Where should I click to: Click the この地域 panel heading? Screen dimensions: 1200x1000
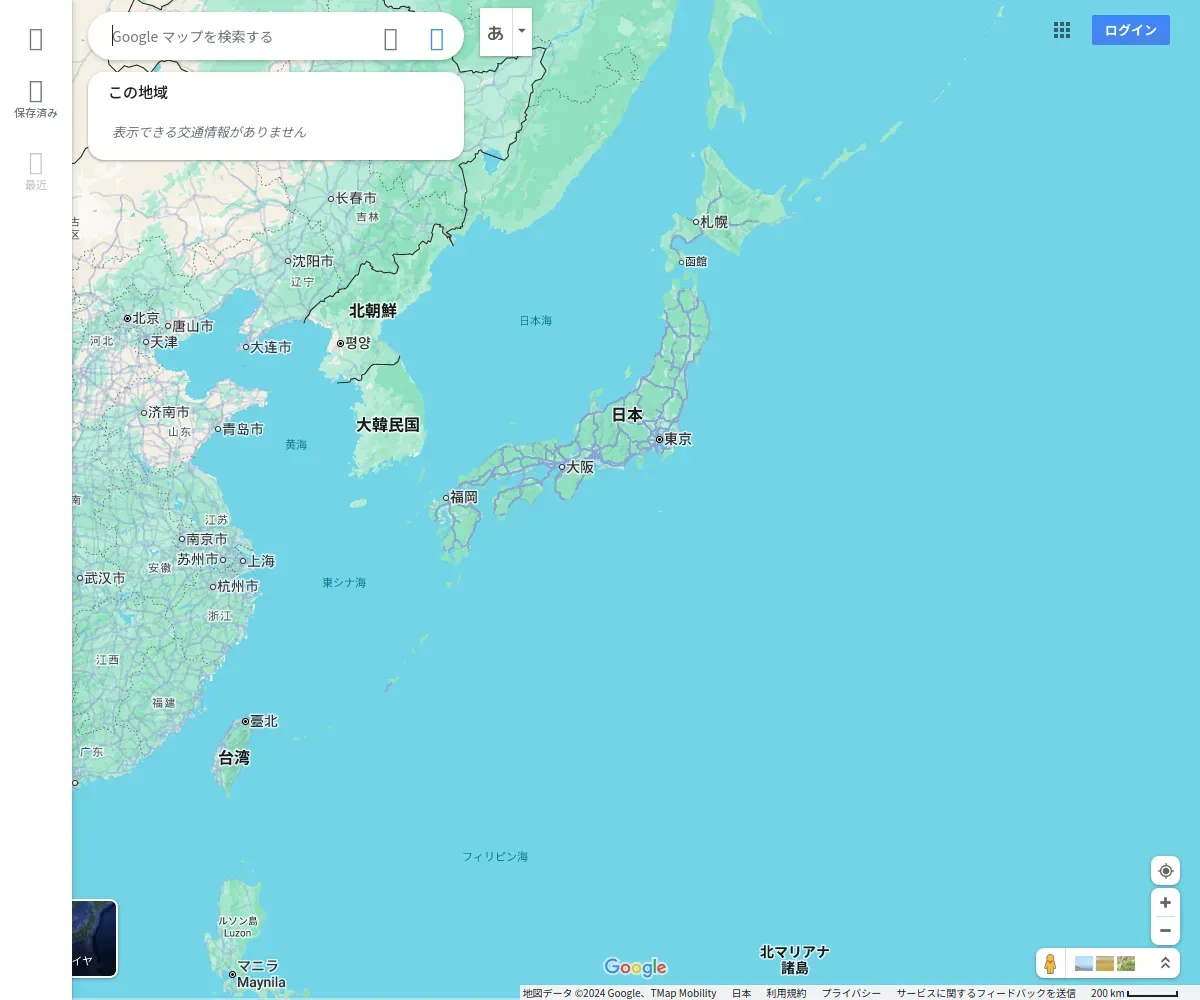(x=138, y=93)
